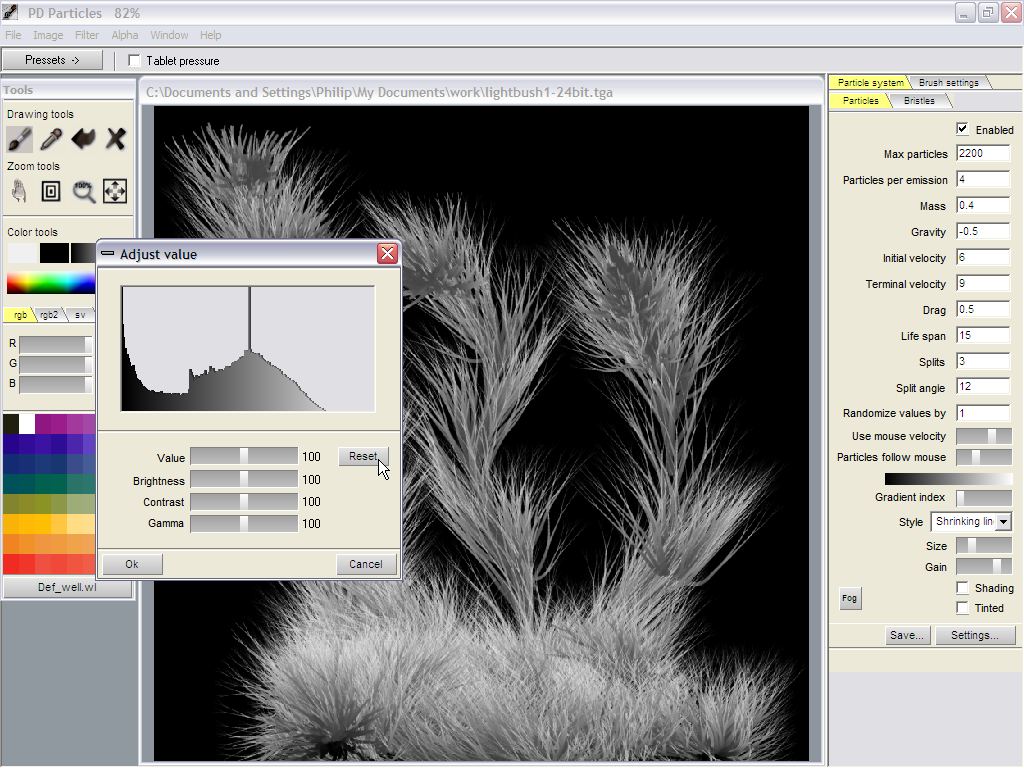Open the Pressets menu button

(52, 60)
